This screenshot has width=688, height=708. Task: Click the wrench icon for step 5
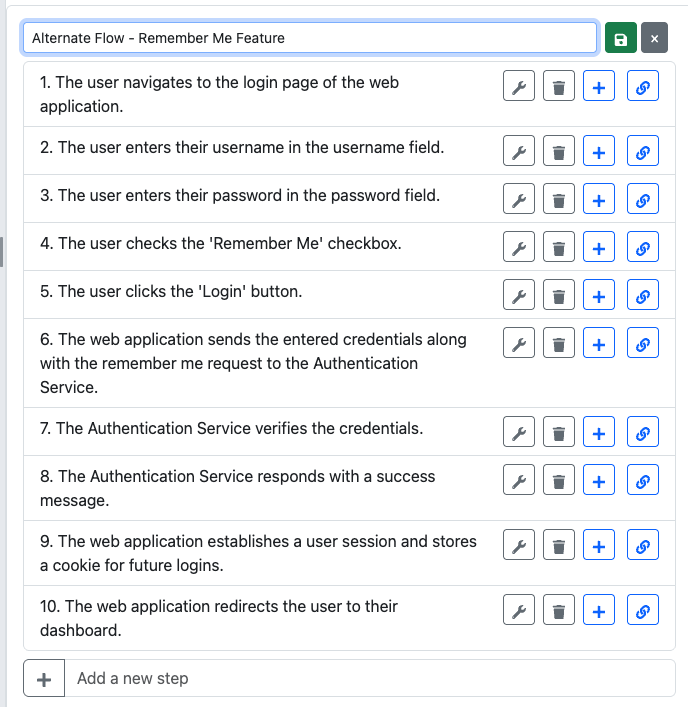(518, 297)
